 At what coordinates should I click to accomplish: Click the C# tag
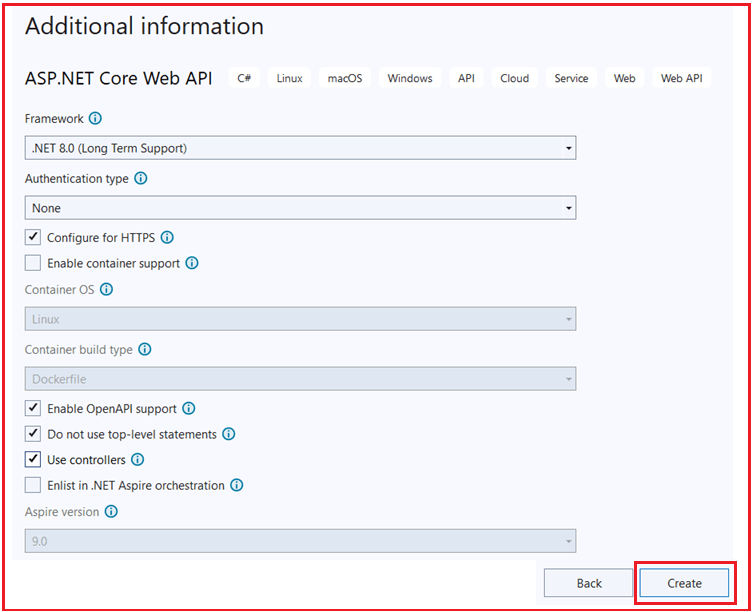tap(244, 78)
